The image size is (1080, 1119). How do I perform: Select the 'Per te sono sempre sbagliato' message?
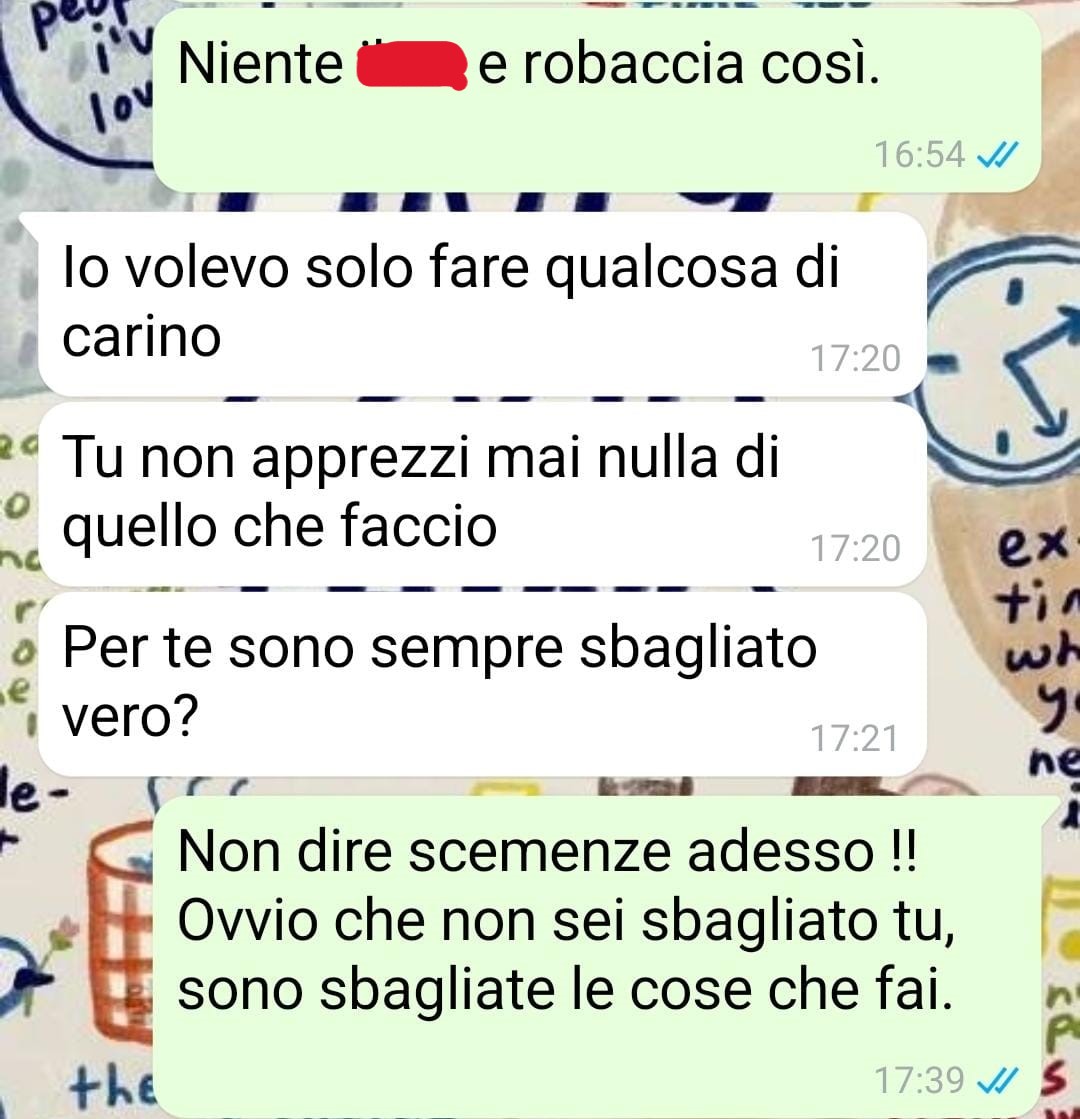pos(482,684)
